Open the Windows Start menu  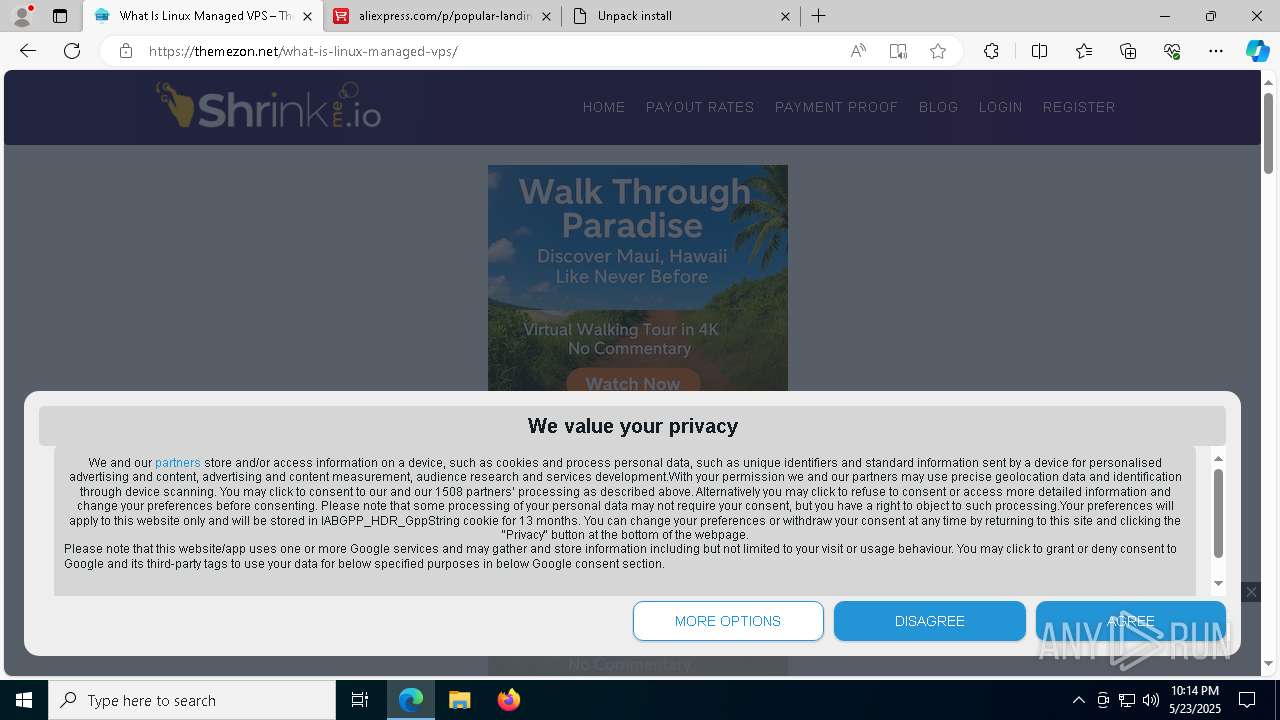24,700
